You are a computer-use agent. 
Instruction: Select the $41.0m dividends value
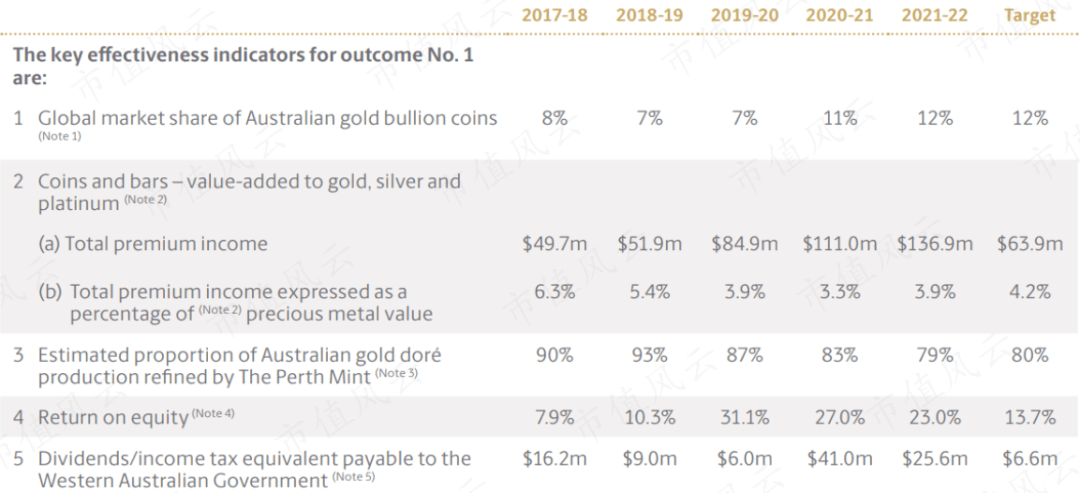[x=839, y=459]
